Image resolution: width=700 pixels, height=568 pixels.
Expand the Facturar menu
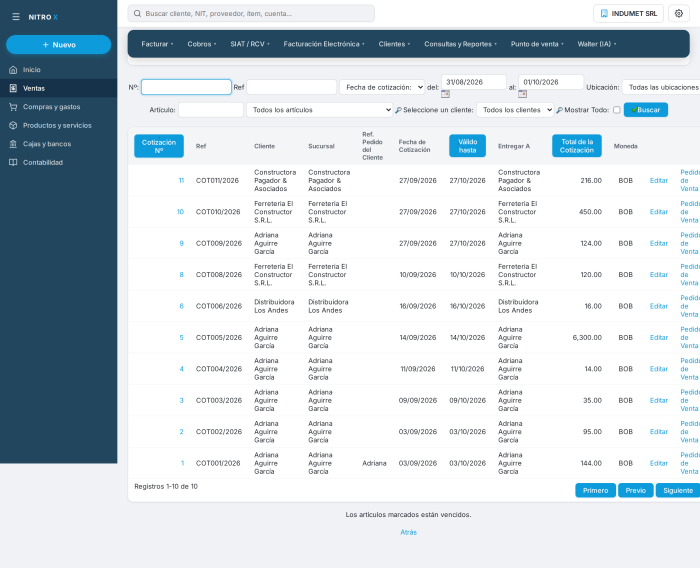[157, 44]
